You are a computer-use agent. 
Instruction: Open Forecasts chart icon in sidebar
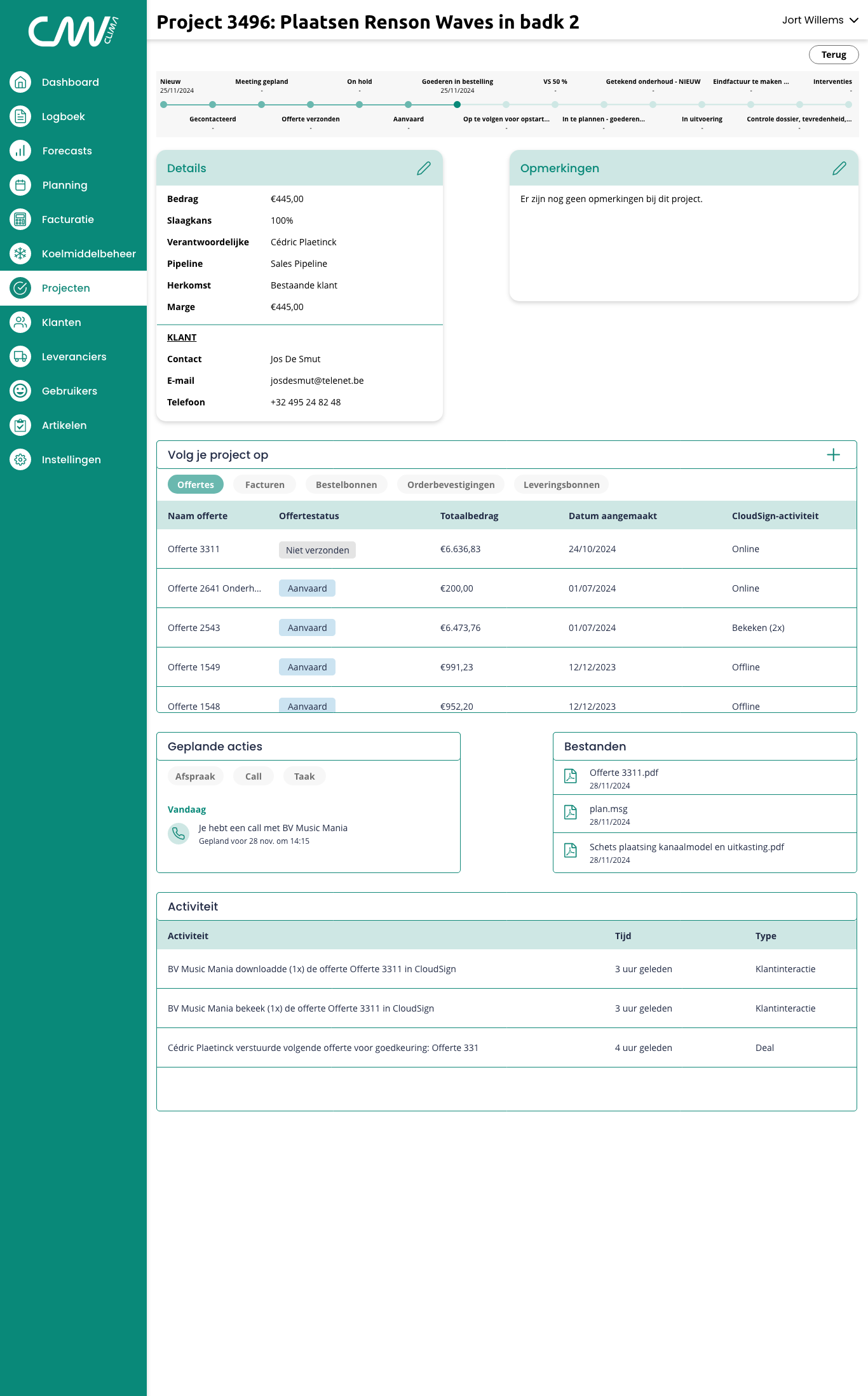[20, 151]
